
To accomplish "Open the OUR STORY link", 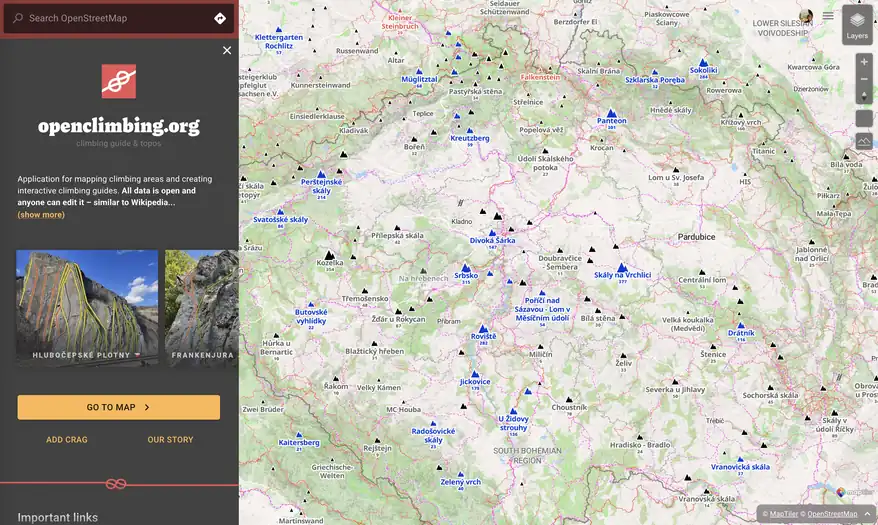I will (x=170, y=440).
